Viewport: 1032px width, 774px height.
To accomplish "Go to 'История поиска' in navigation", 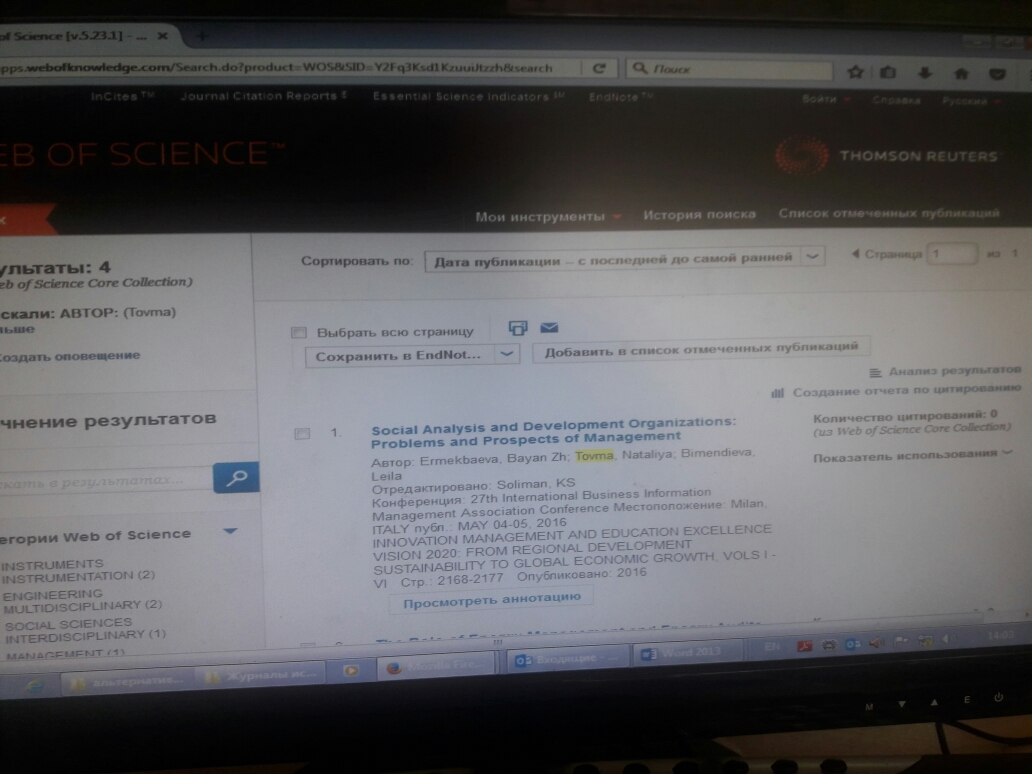I will click(x=699, y=214).
